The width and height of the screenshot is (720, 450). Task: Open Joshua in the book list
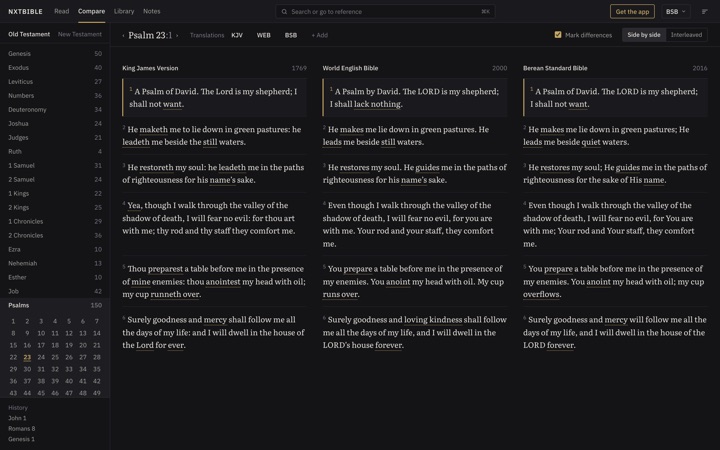tap(55, 124)
